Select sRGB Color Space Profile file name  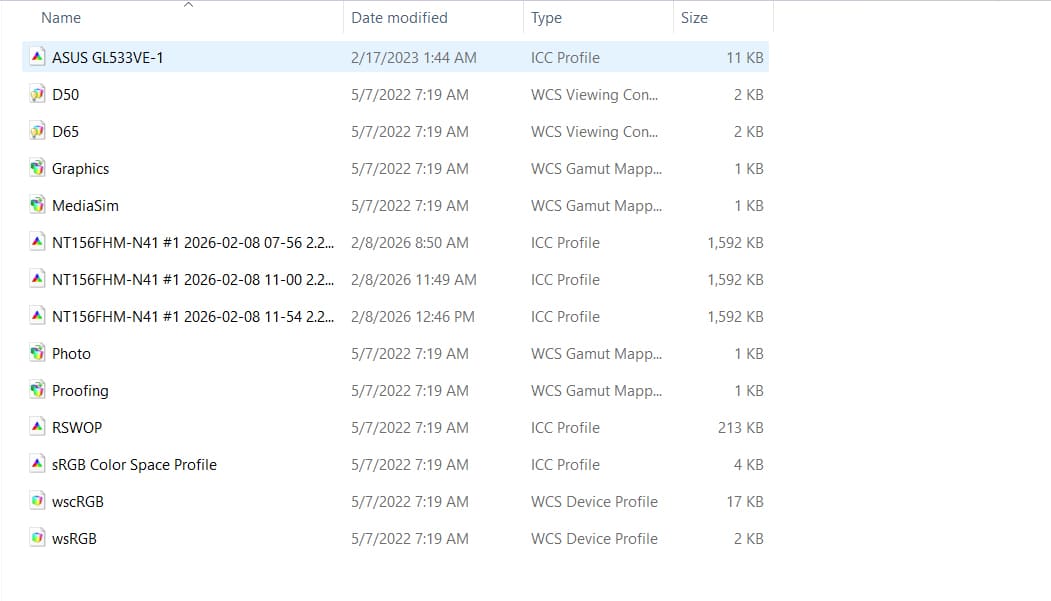pyautogui.click(x=134, y=465)
